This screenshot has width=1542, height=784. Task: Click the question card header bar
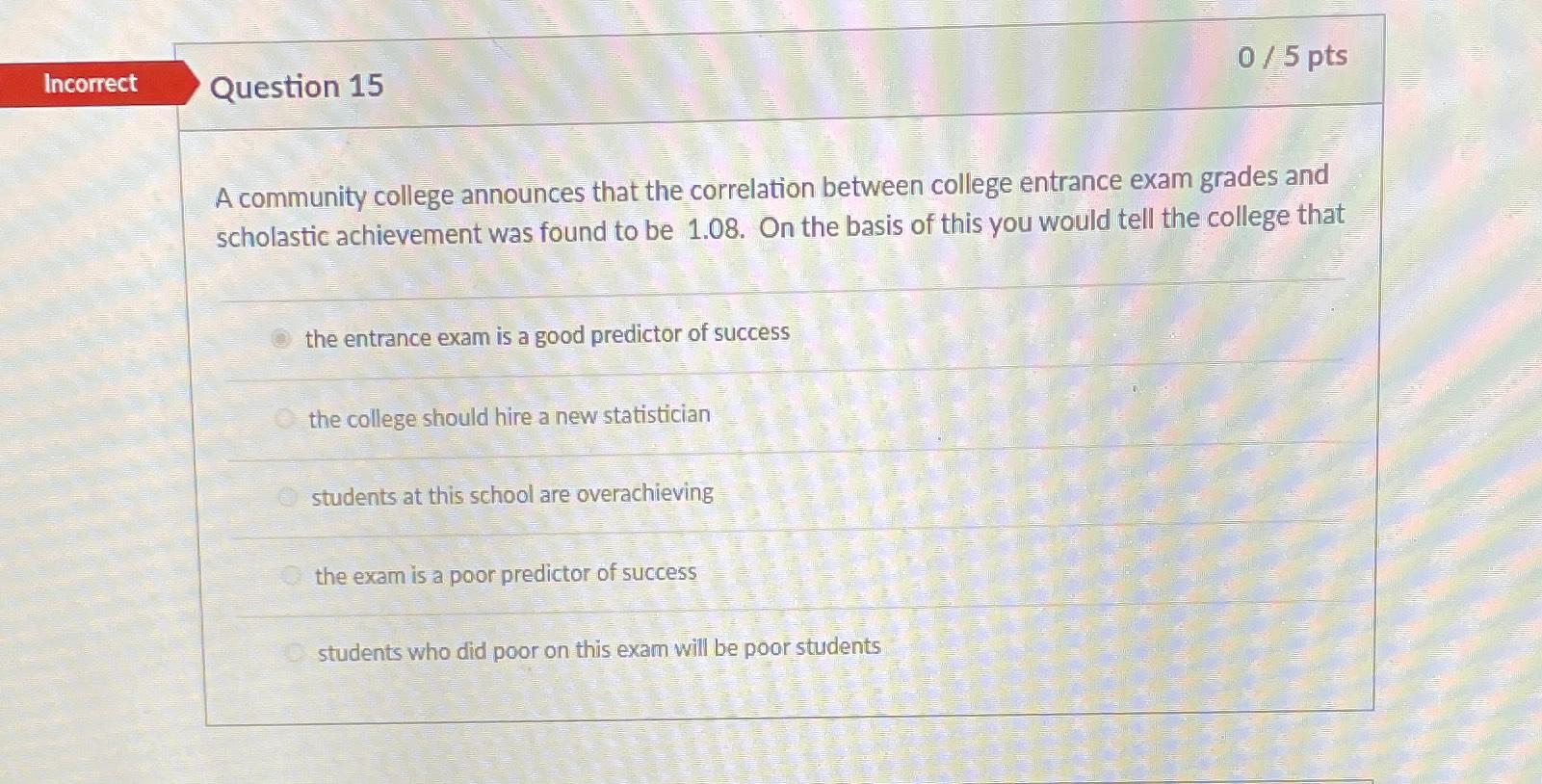pos(771,72)
